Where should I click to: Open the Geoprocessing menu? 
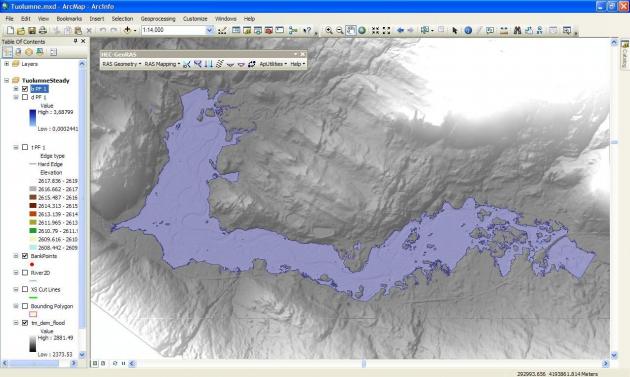coord(158,19)
